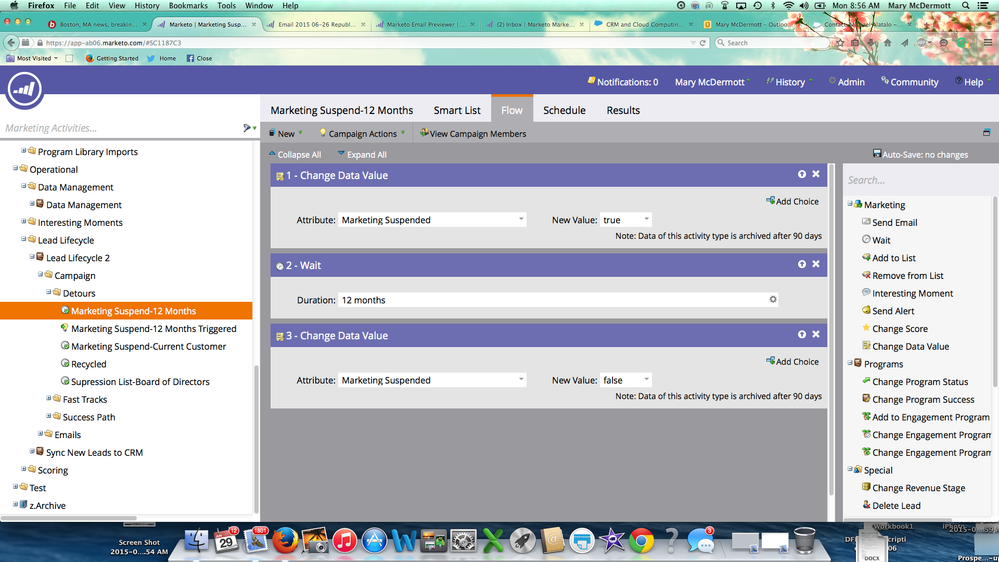999x562 pixels.
Task: Click the Wait Duration field showing 12 months
Action: [551, 299]
